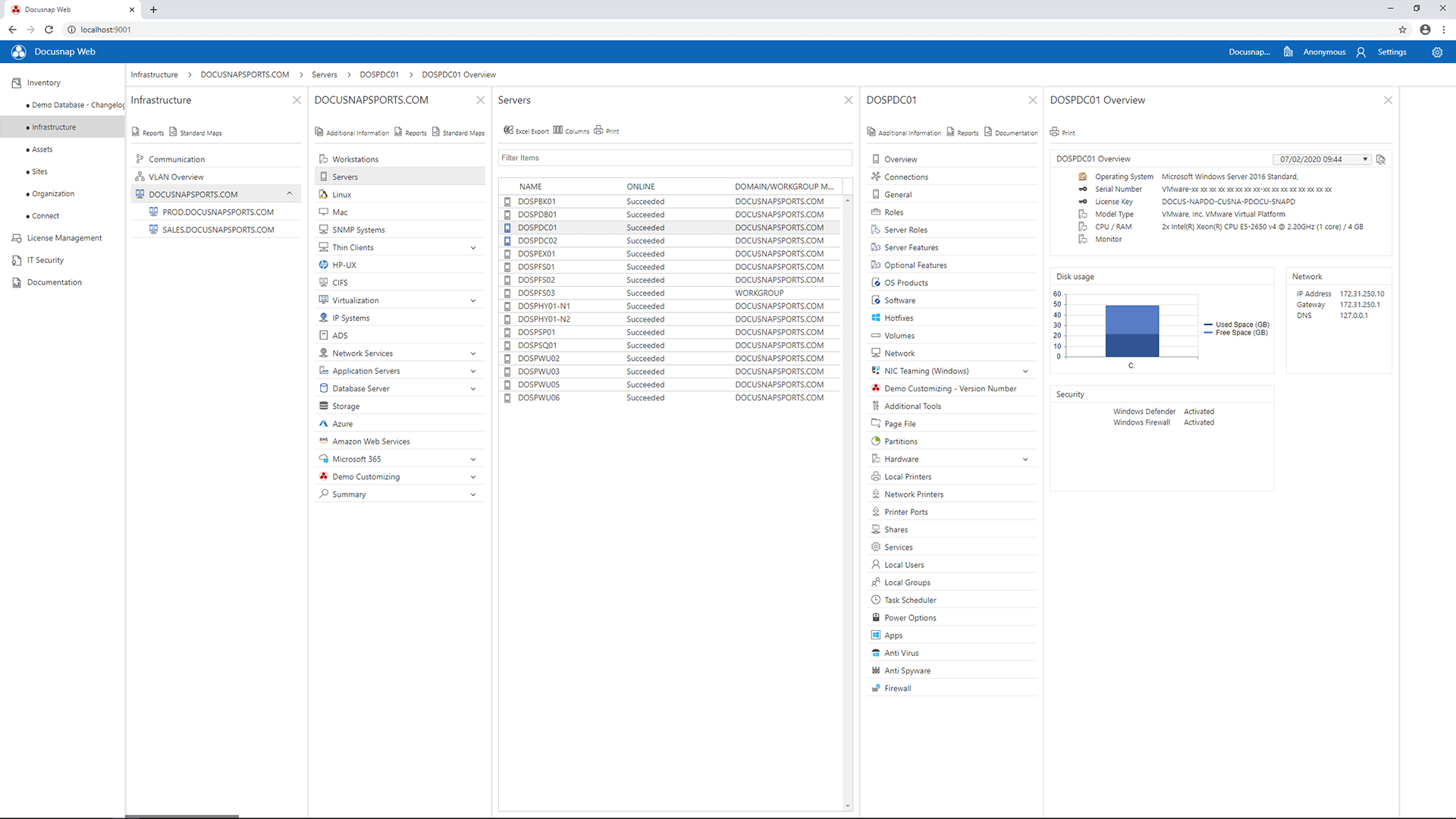Open NIC Teaming (Windows) in DOSPDC01 list

pos(926,370)
